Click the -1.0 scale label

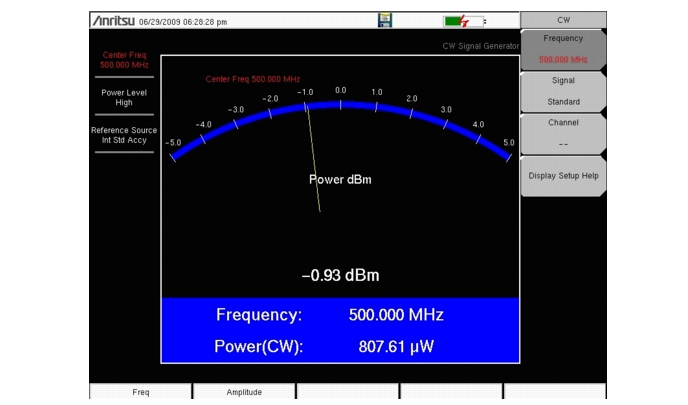305,92
